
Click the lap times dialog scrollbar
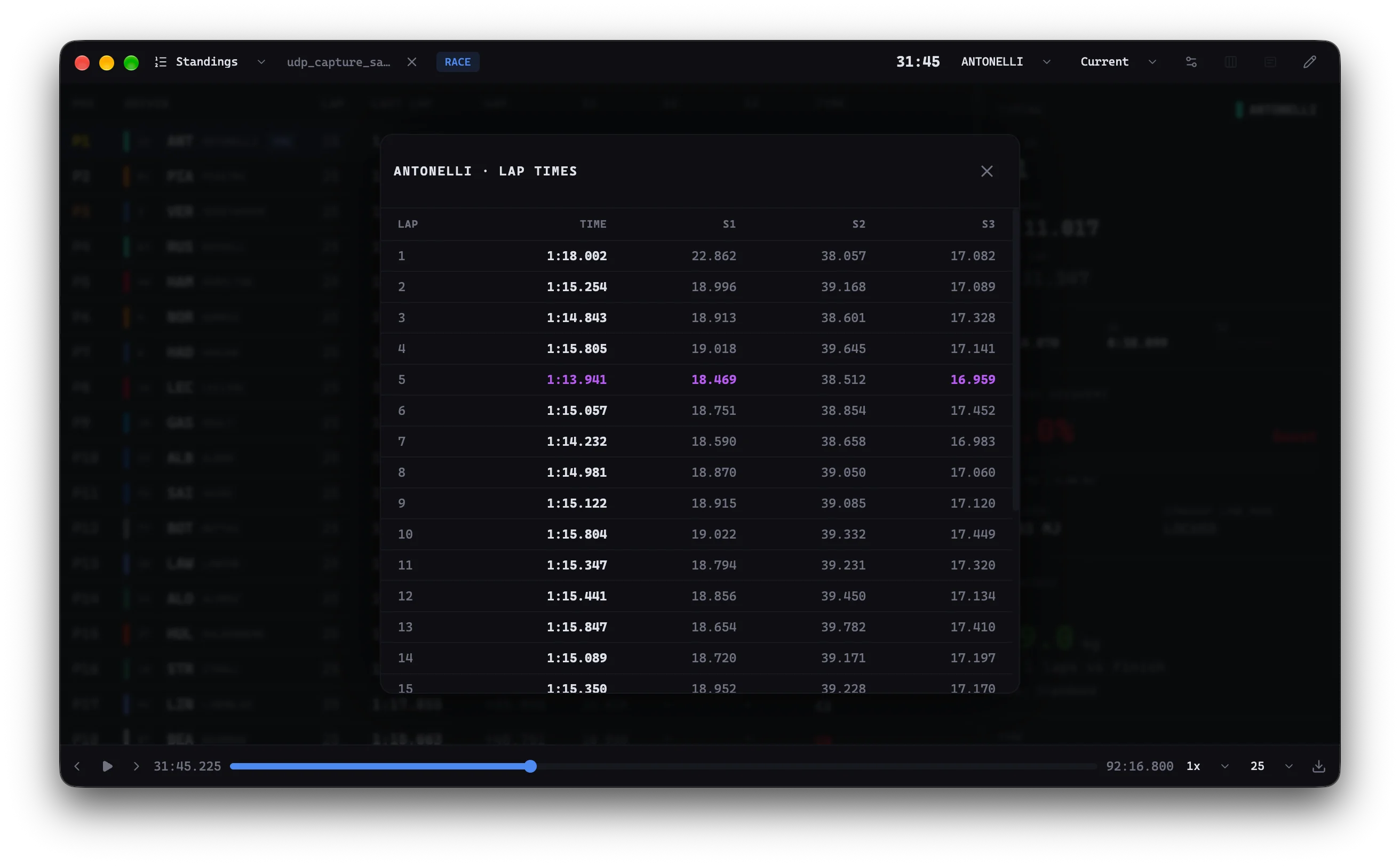(x=1015, y=361)
